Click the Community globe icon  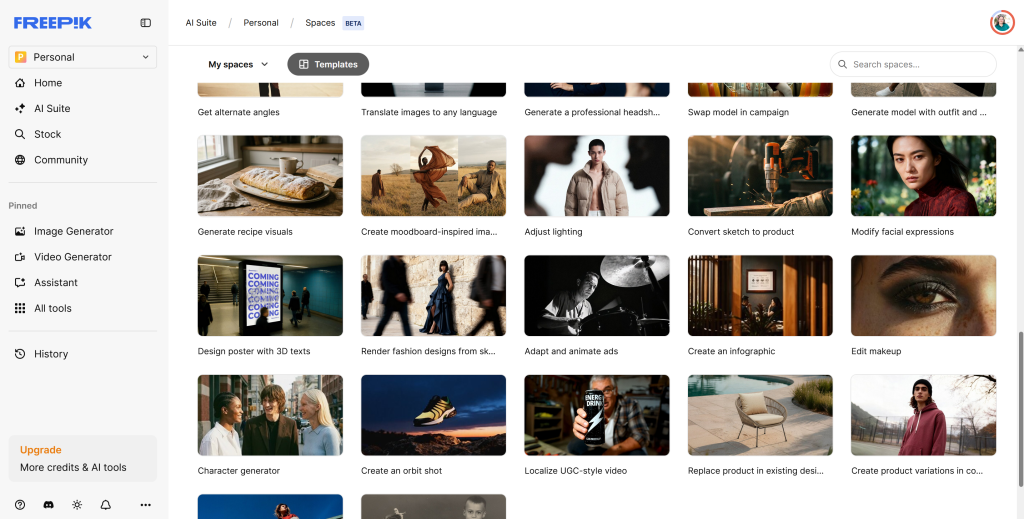(20, 160)
